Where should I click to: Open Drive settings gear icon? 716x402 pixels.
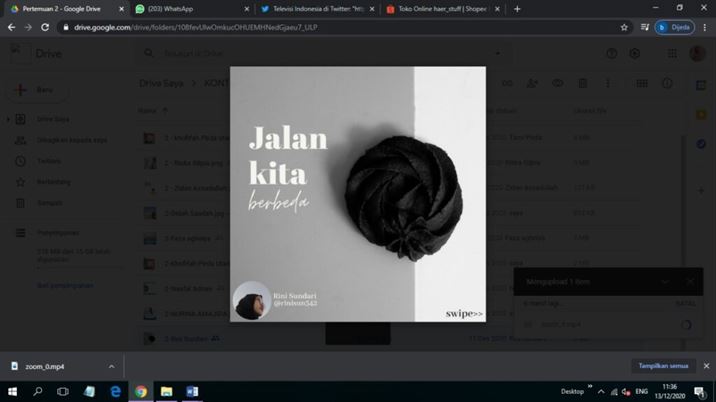point(634,54)
